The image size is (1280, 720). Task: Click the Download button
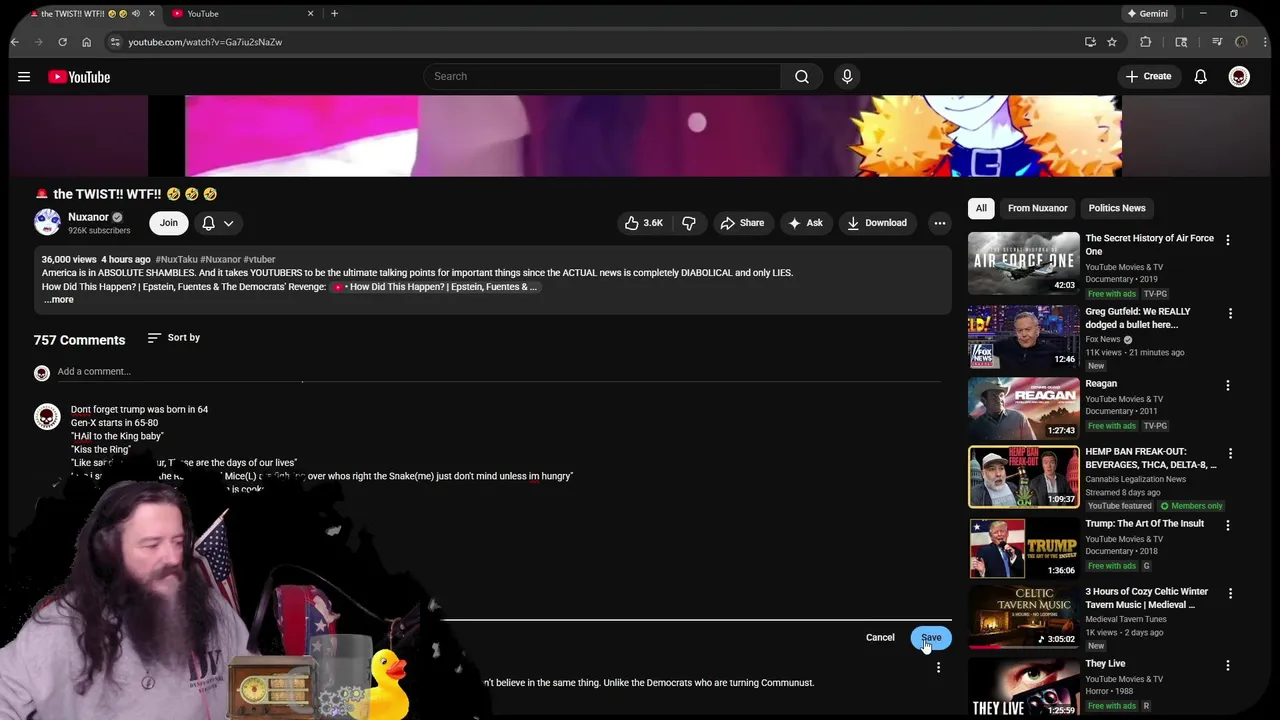click(877, 223)
